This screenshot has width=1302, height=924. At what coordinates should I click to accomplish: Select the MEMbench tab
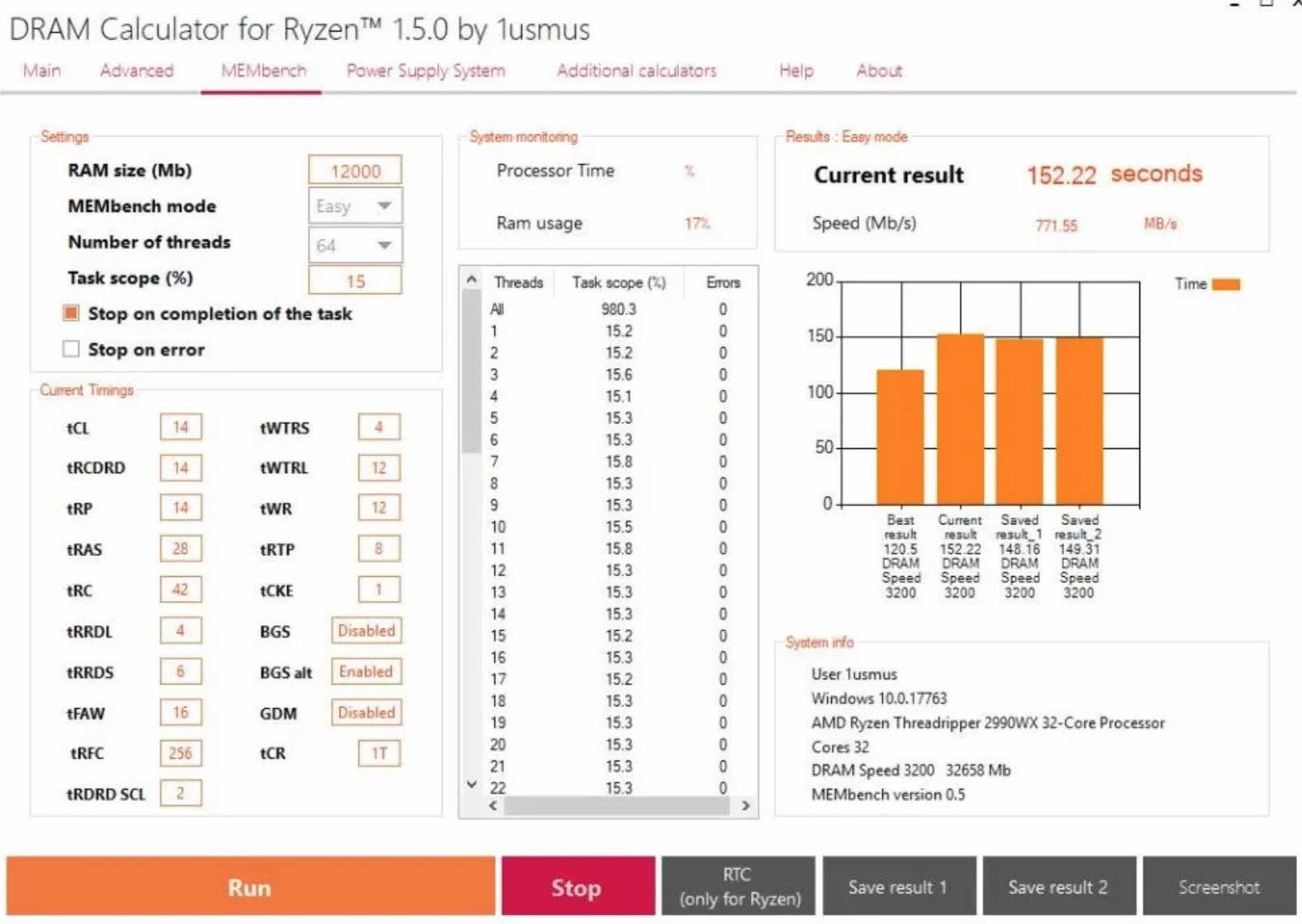point(264,71)
